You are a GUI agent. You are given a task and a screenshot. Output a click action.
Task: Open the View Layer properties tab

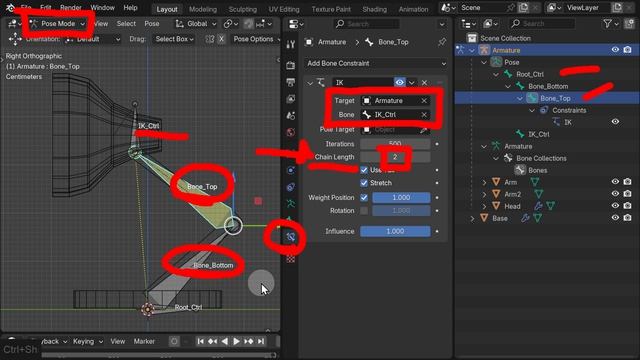coord(291,99)
